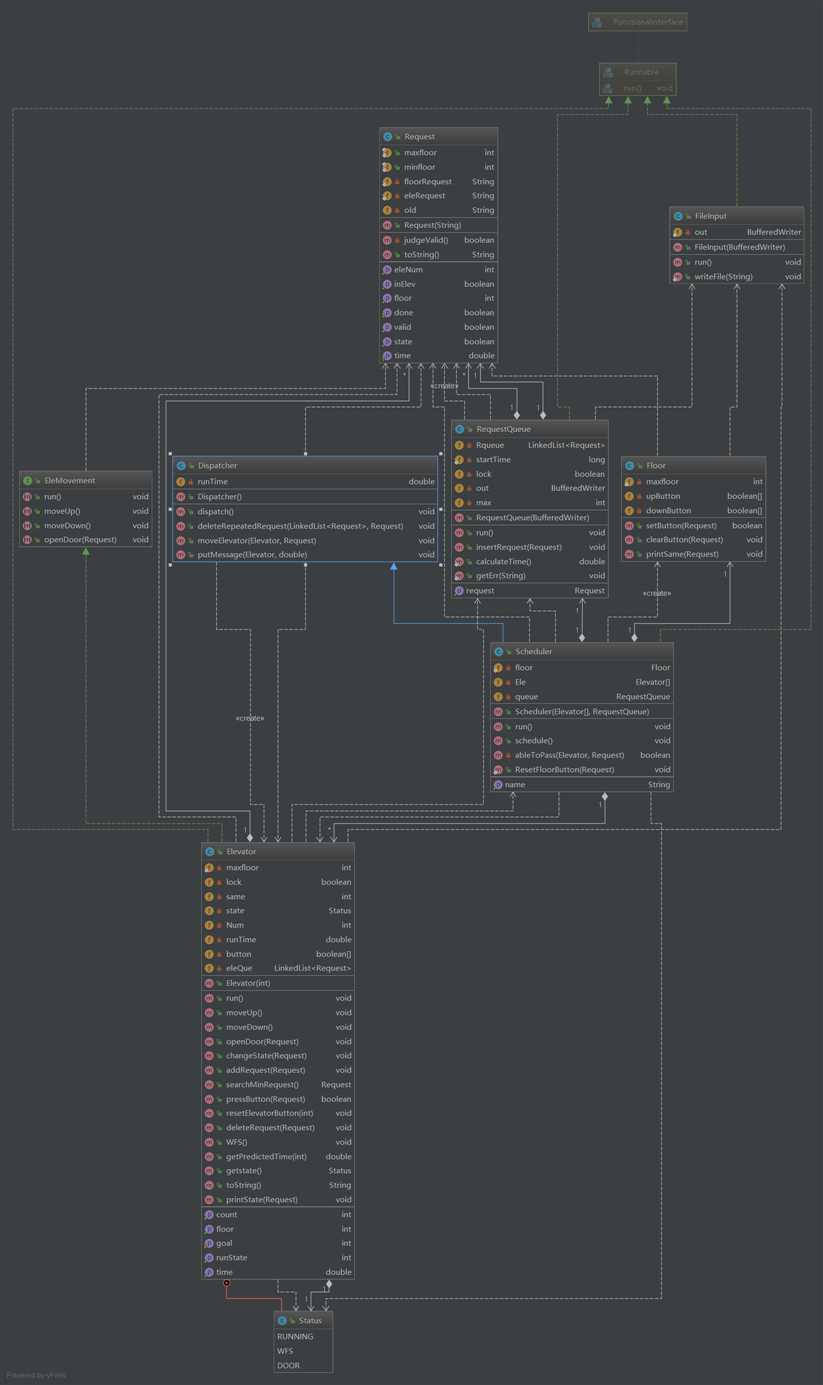Viewport: 823px width, 1385px height.
Task: Select the dispatch() method in Dispatcher
Action: [x=305, y=511]
